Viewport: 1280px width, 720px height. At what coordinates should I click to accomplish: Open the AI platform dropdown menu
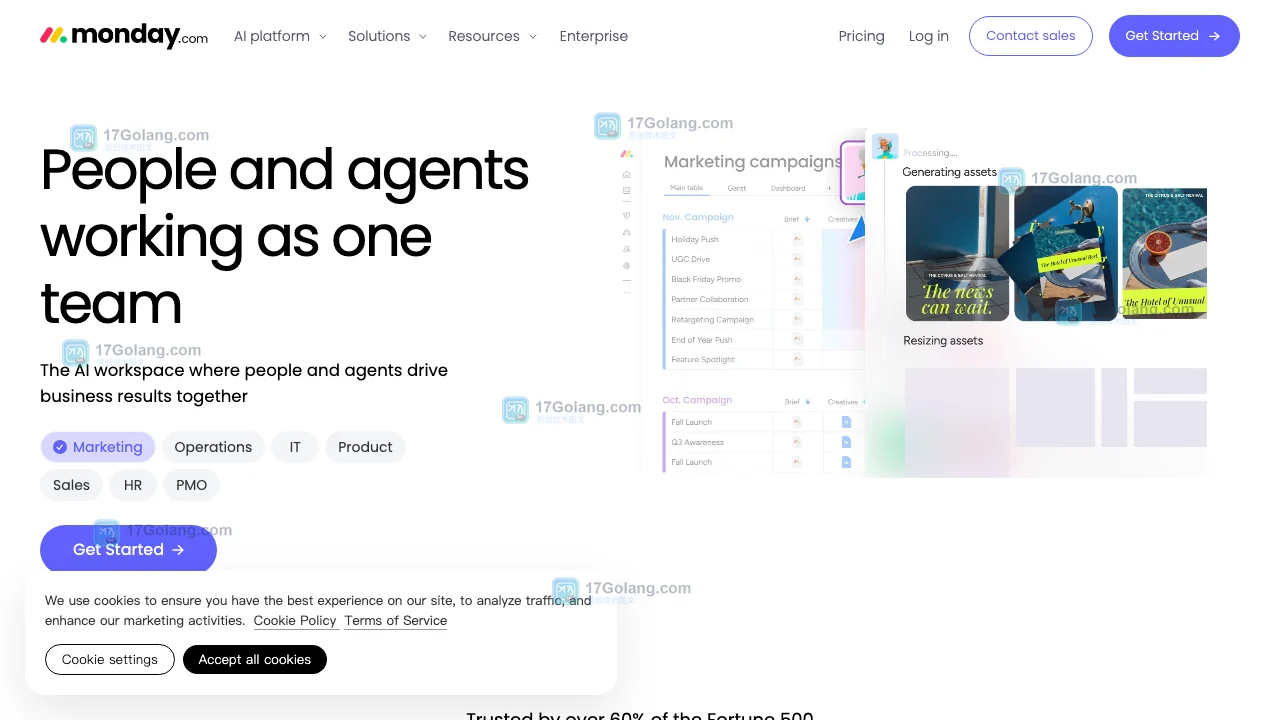pos(280,36)
